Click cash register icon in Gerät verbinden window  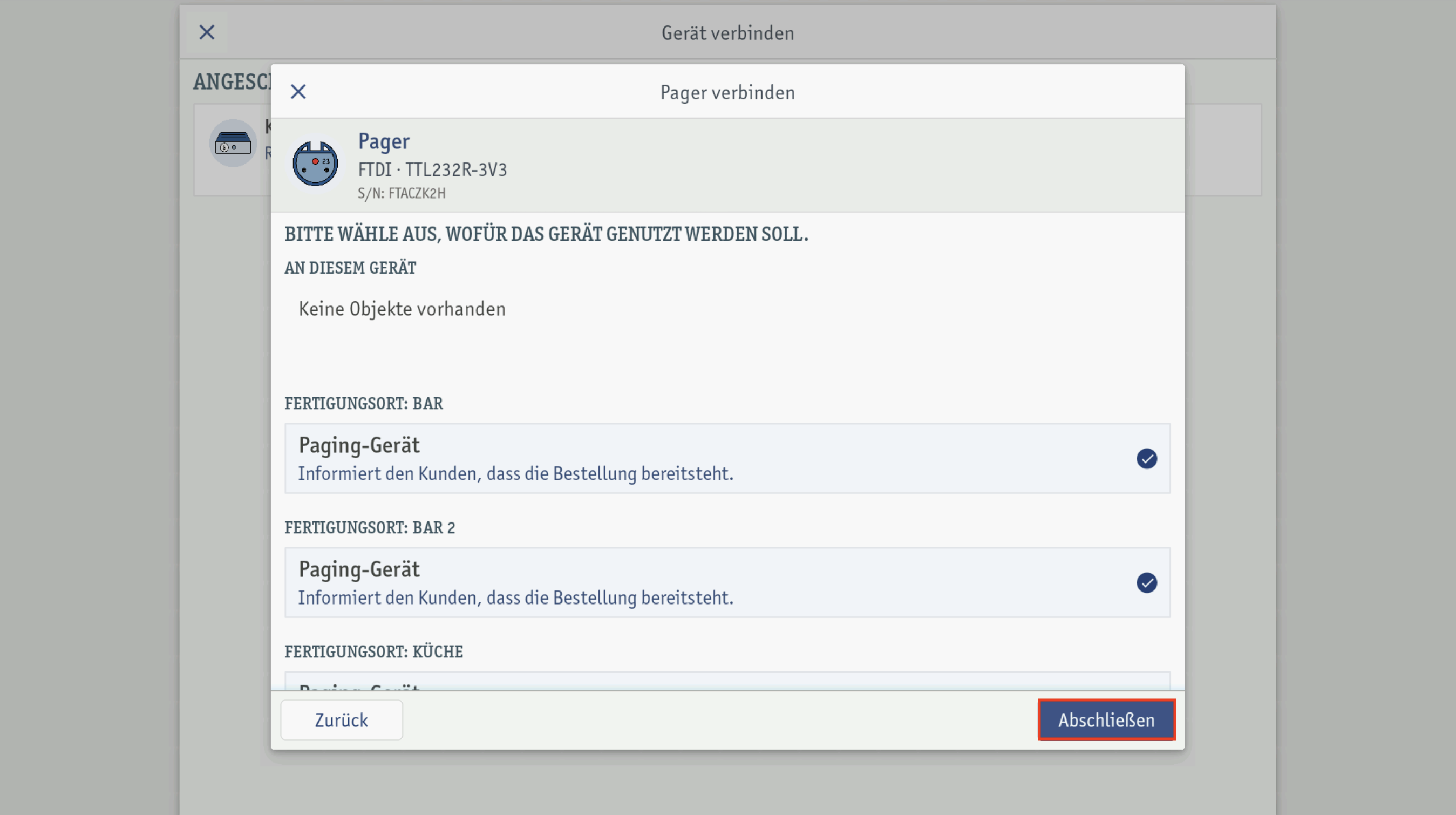(233, 143)
